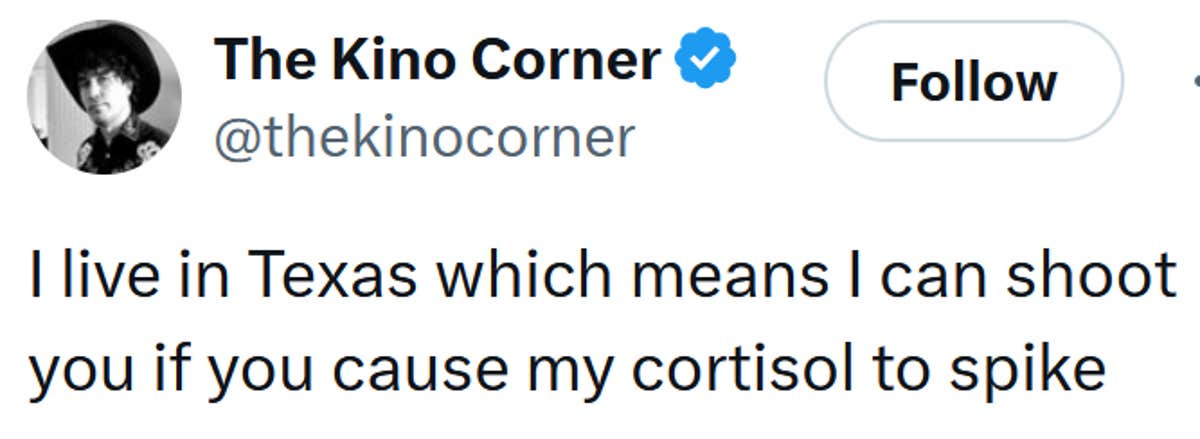Click the word "Corner" in the display name
1200x439 pixels.
coord(567,60)
